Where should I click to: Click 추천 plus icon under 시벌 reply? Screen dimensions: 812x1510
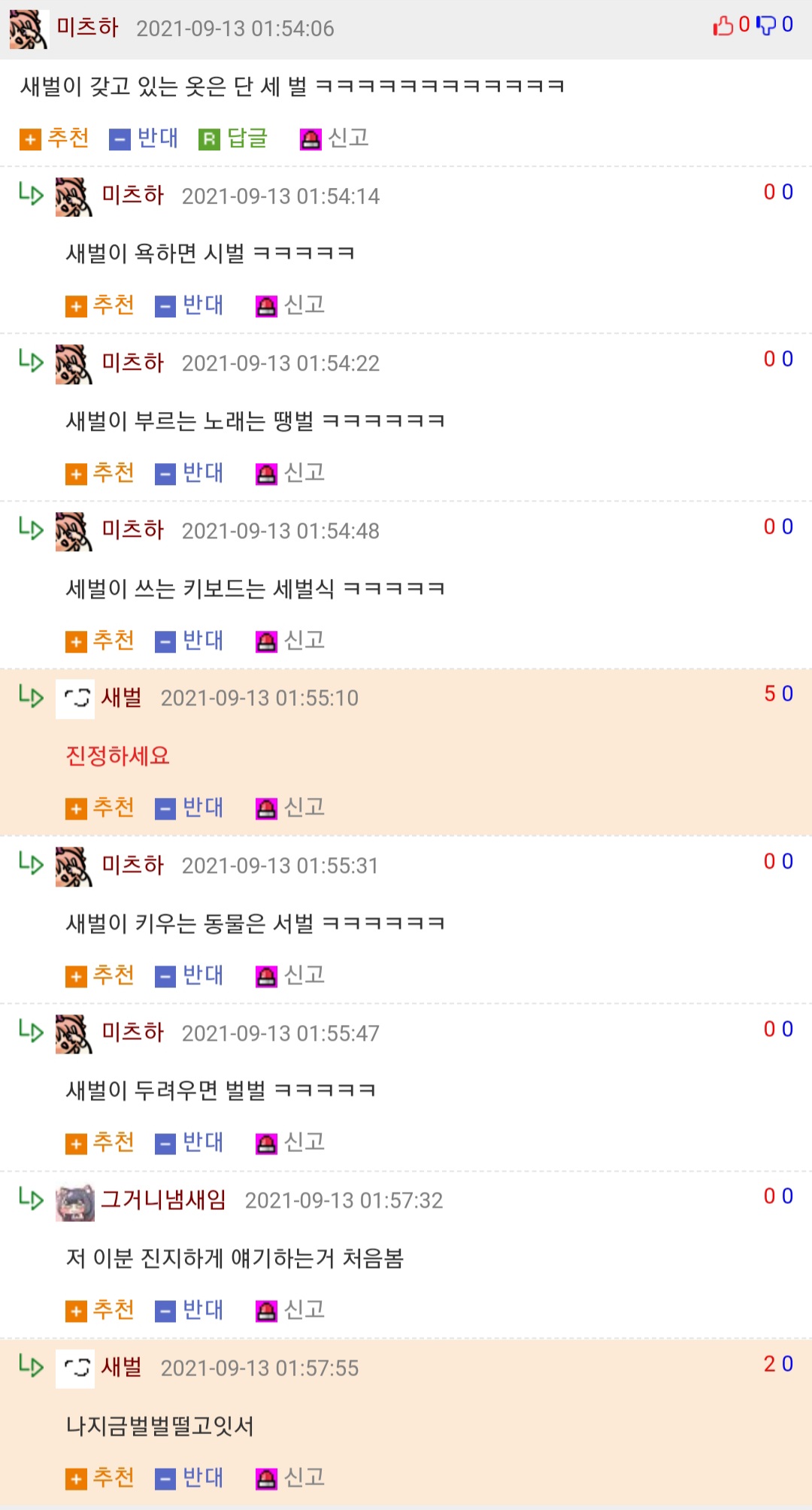click(76, 307)
